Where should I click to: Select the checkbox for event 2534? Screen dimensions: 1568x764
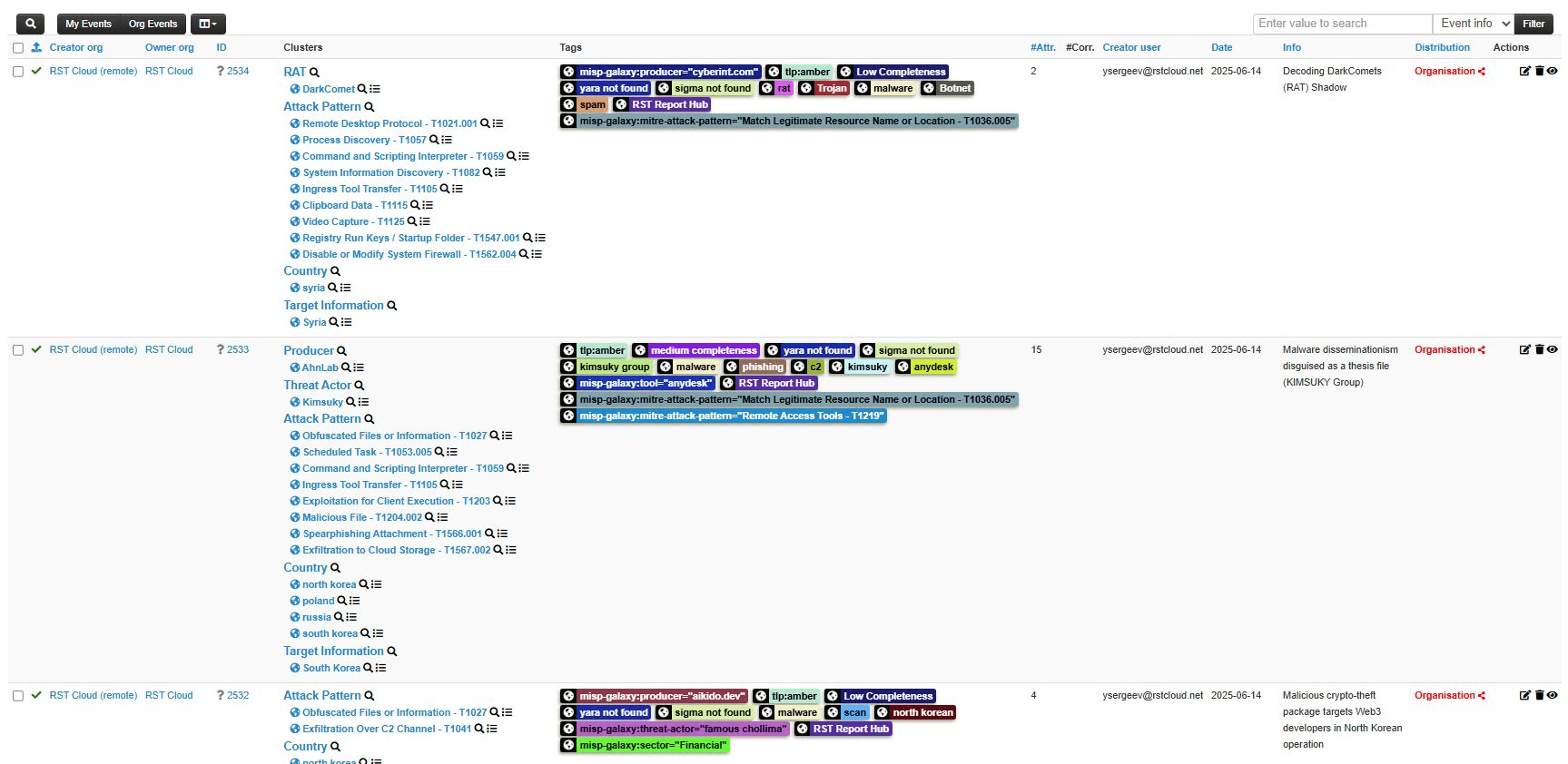pyautogui.click(x=17, y=71)
